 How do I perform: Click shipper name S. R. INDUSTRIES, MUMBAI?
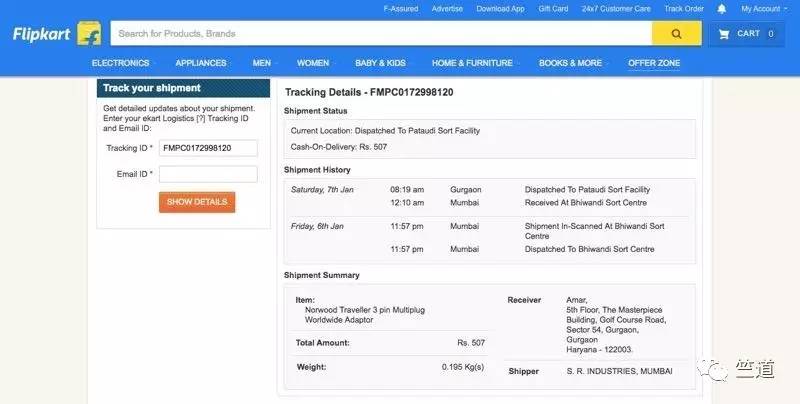tap(619, 371)
